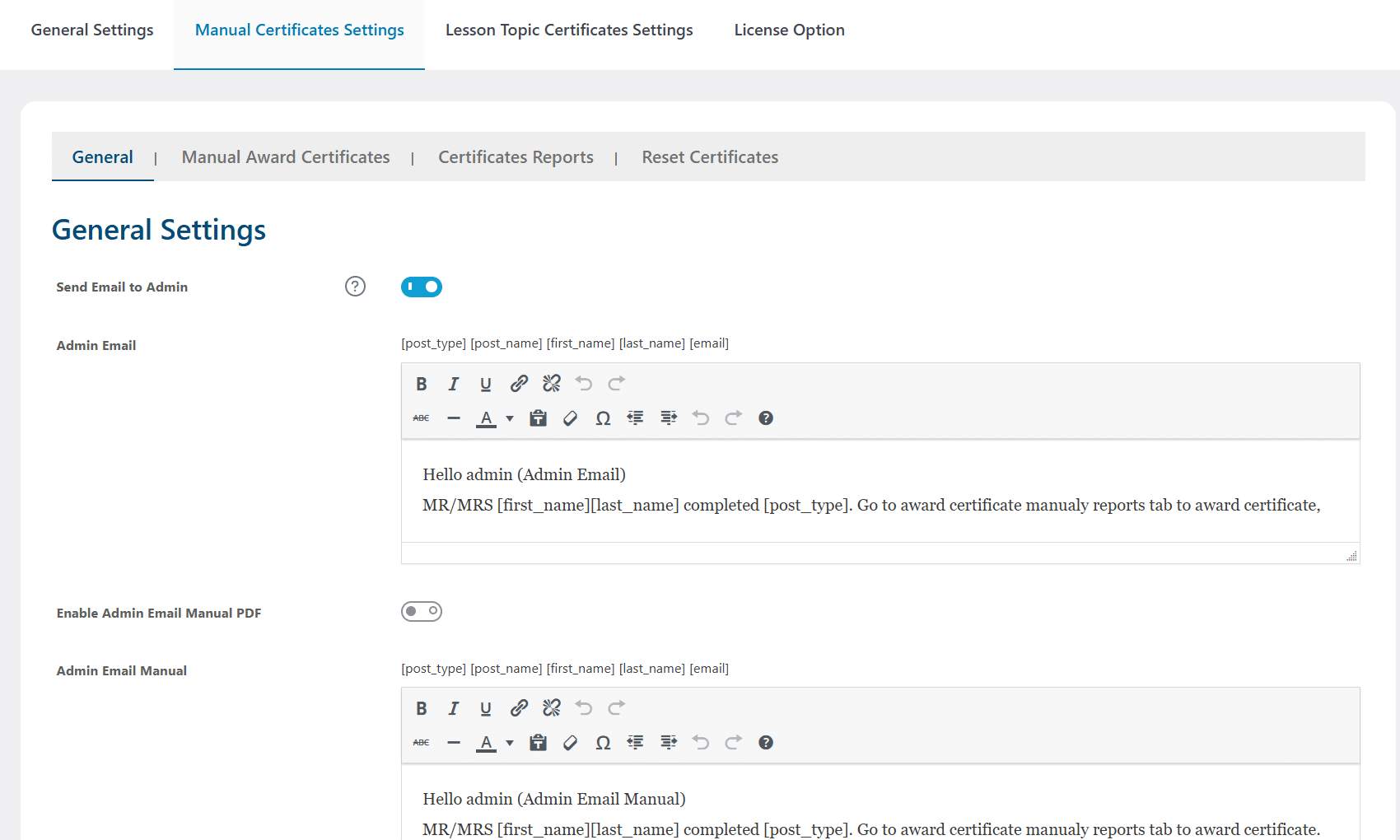Screen dimensions: 1400x840
Task: Click inside the Admin Email text area
Action: (x=880, y=490)
